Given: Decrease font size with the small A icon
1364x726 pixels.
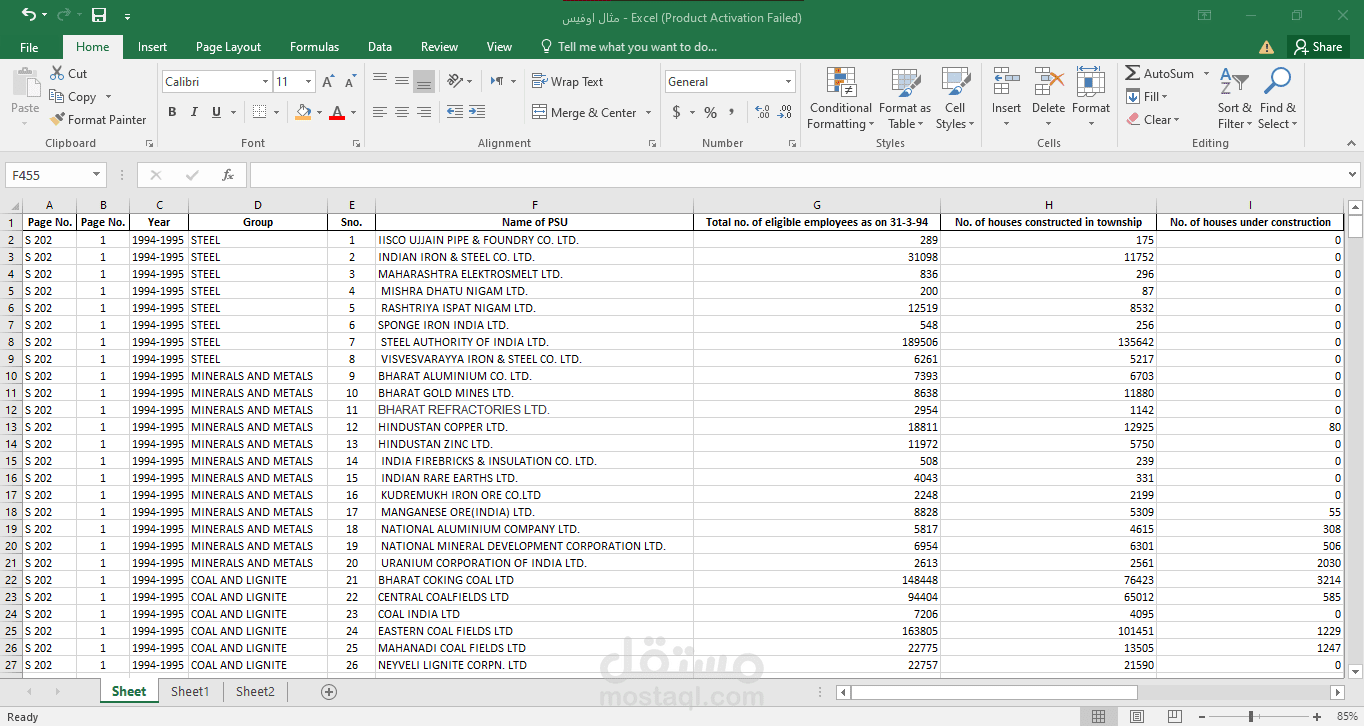Looking at the screenshot, I should pyautogui.click(x=350, y=82).
